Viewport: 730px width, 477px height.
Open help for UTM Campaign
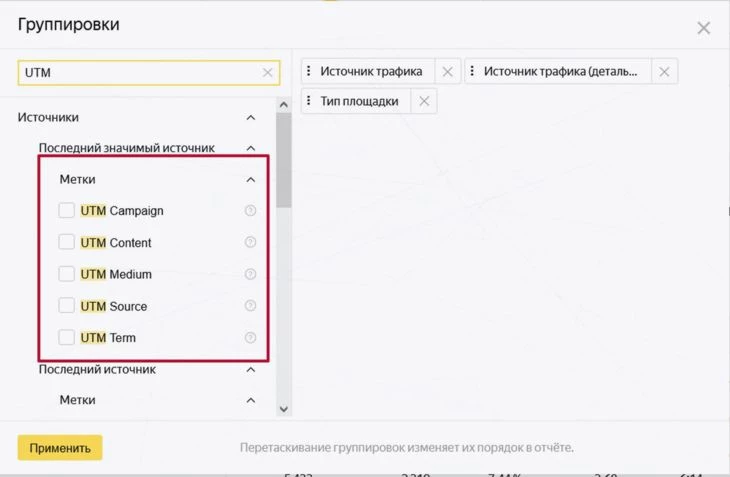pos(250,211)
